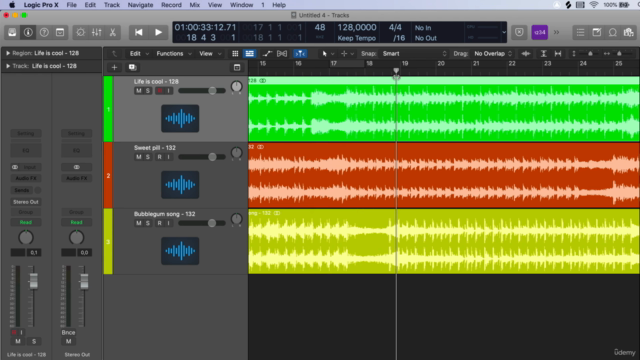This screenshot has width=640, height=360.
Task: Expand Region: Life is cool - 128 inspector
Action: click(7, 53)
